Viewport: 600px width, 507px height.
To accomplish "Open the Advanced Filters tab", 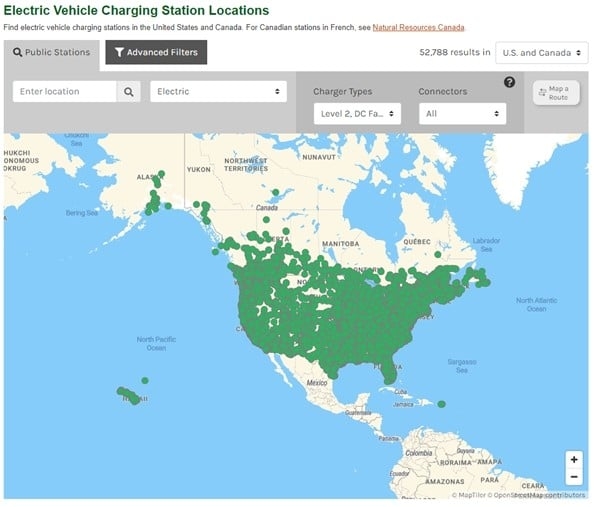I will click(156, 52).
